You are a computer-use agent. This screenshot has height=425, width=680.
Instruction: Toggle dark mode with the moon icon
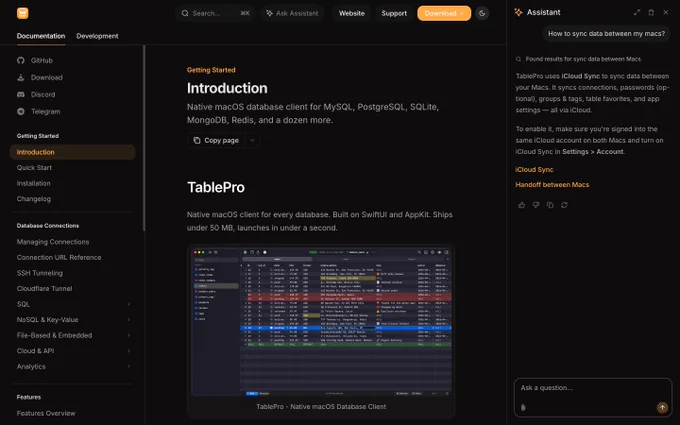pos(482,13)
